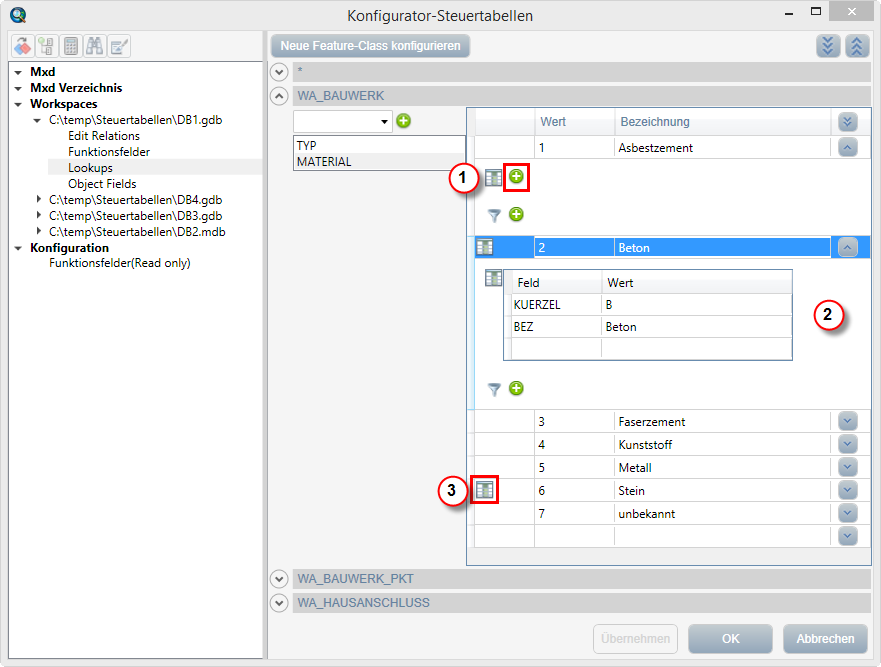Image resolution: width=881 pixels, height=667 pixels.
Task: Select MATERIAL in the field list
Action: tap(324, 161)
